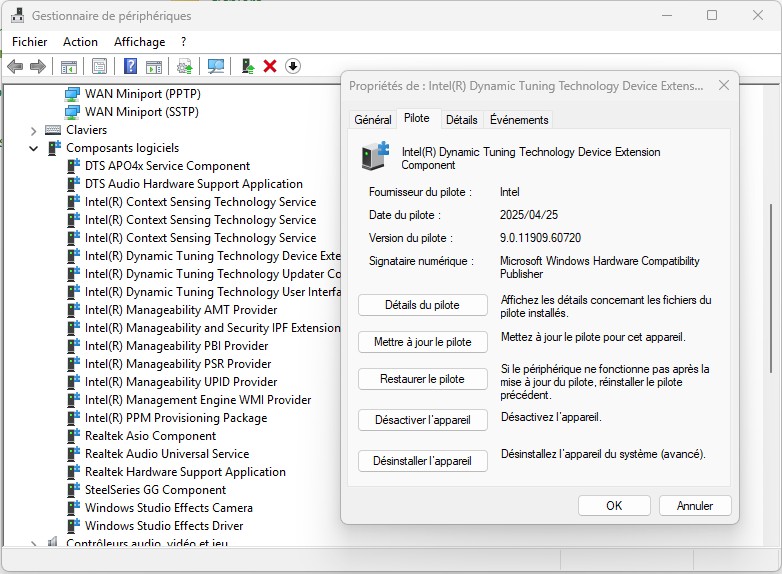782x574 pixels.
Task: Expand the Claviers category
Action: point(33,130)
